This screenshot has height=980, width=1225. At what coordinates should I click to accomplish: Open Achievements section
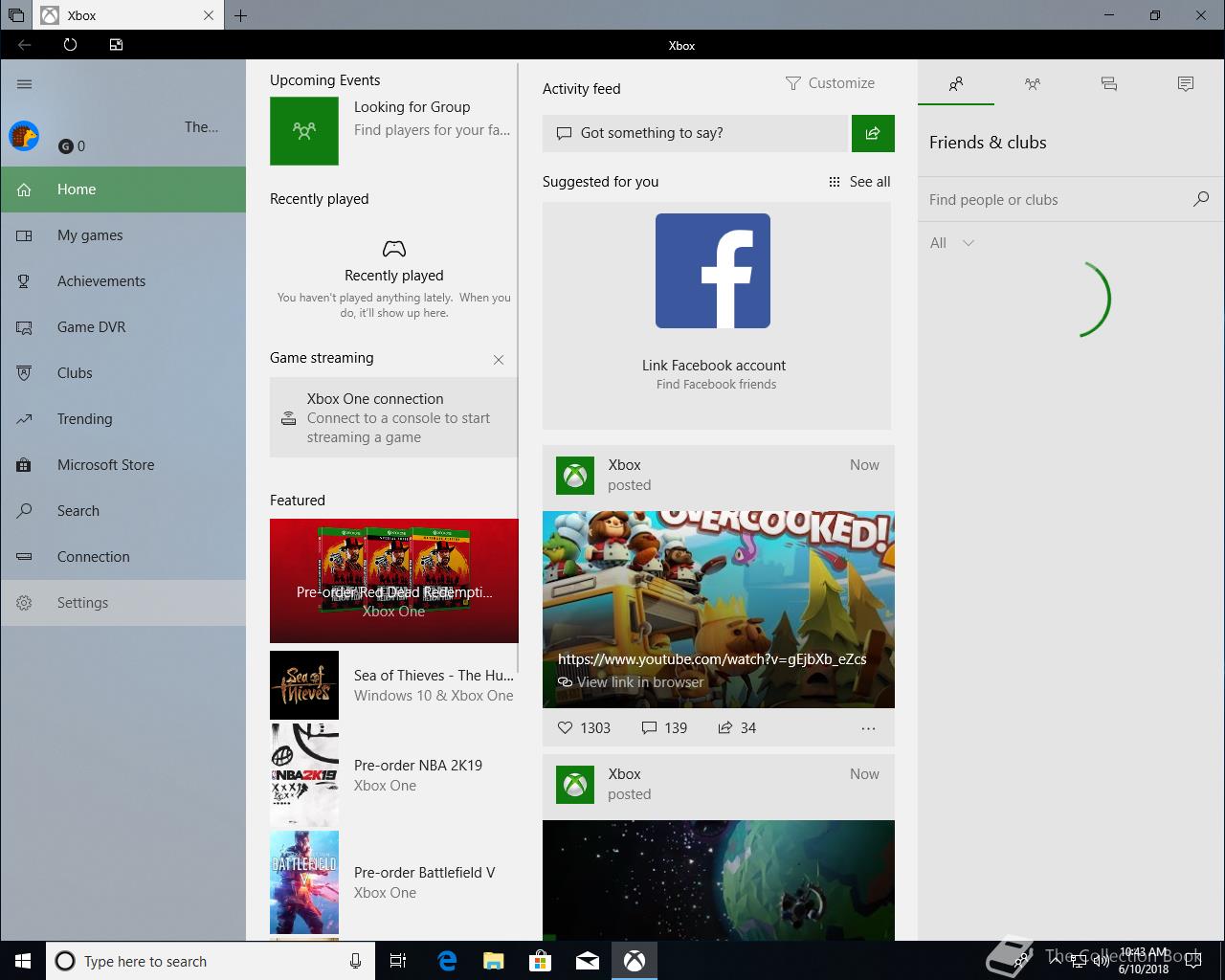(122, 281)
